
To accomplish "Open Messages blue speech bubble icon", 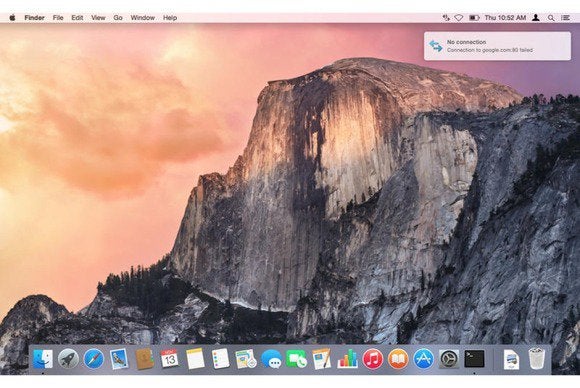I will pos(272,359).
